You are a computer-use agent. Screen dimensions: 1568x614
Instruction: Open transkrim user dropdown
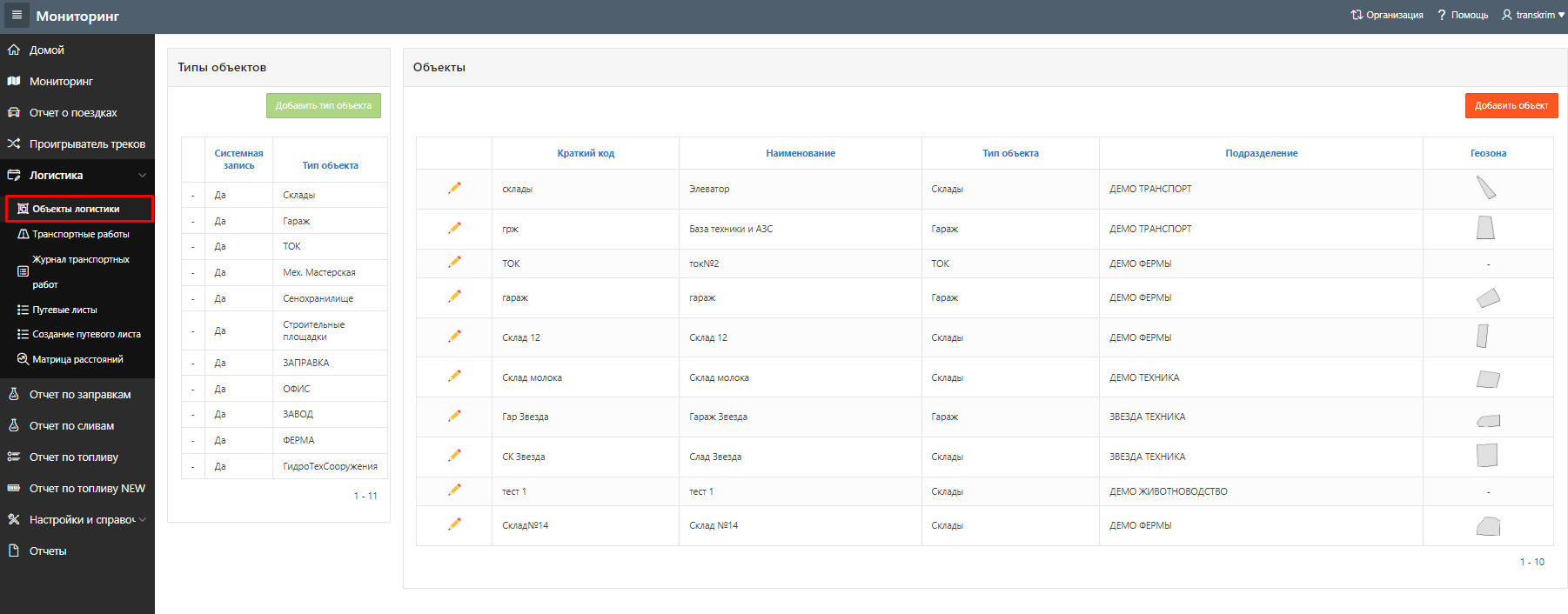pos(1533,15)
